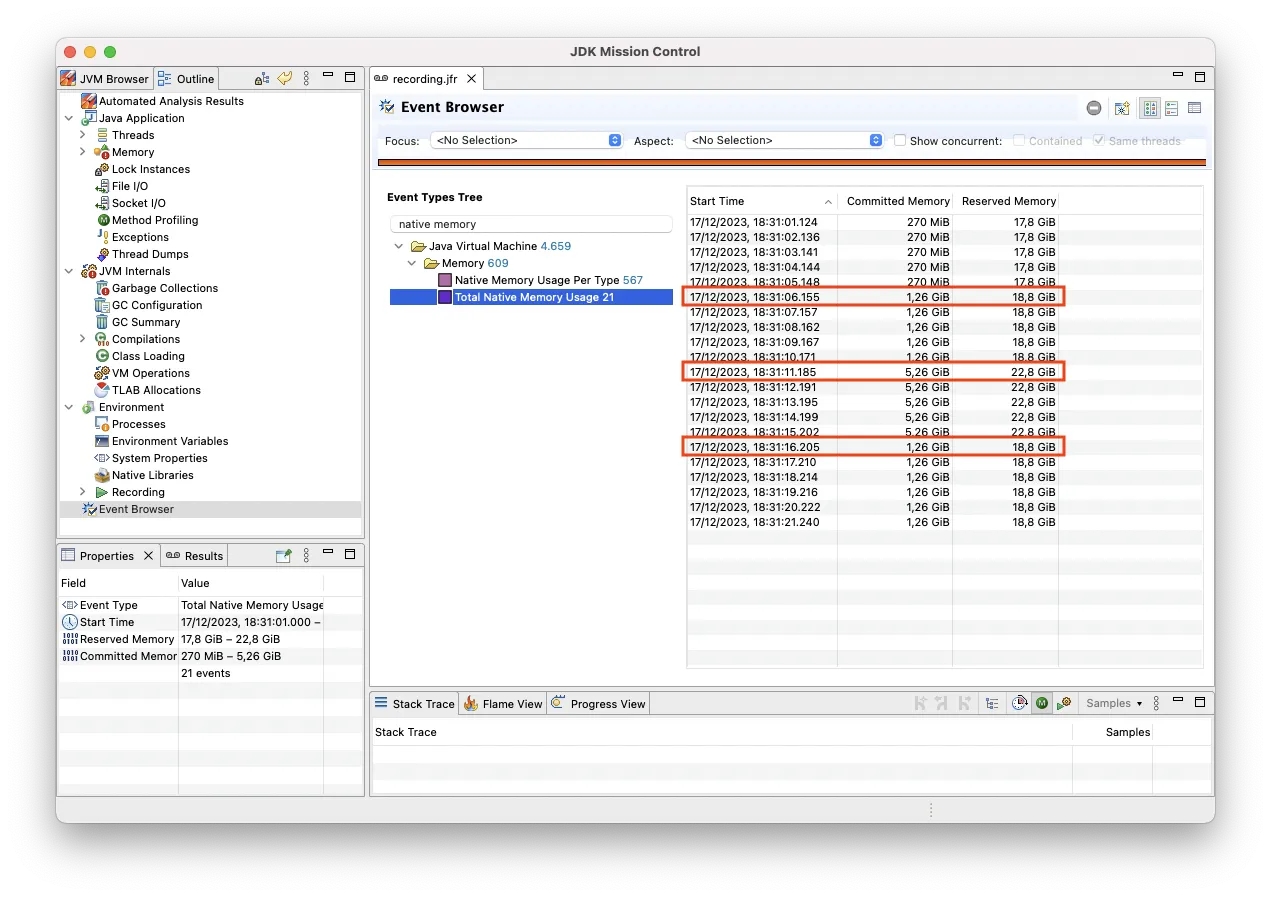Open the Thread Dumps page

149,254
